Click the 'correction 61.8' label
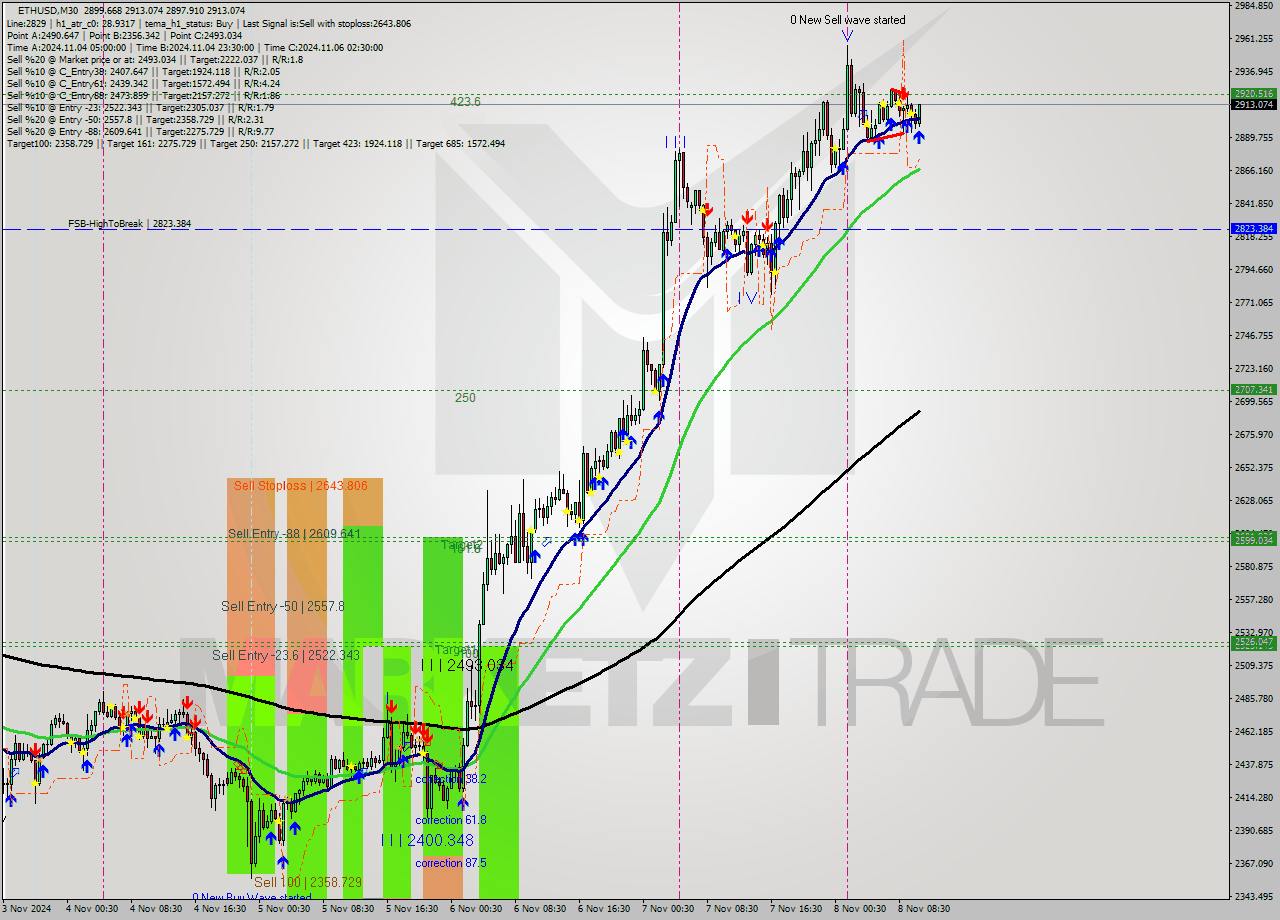This screenshot has height=920, width=1280. (x=450, y=820)
